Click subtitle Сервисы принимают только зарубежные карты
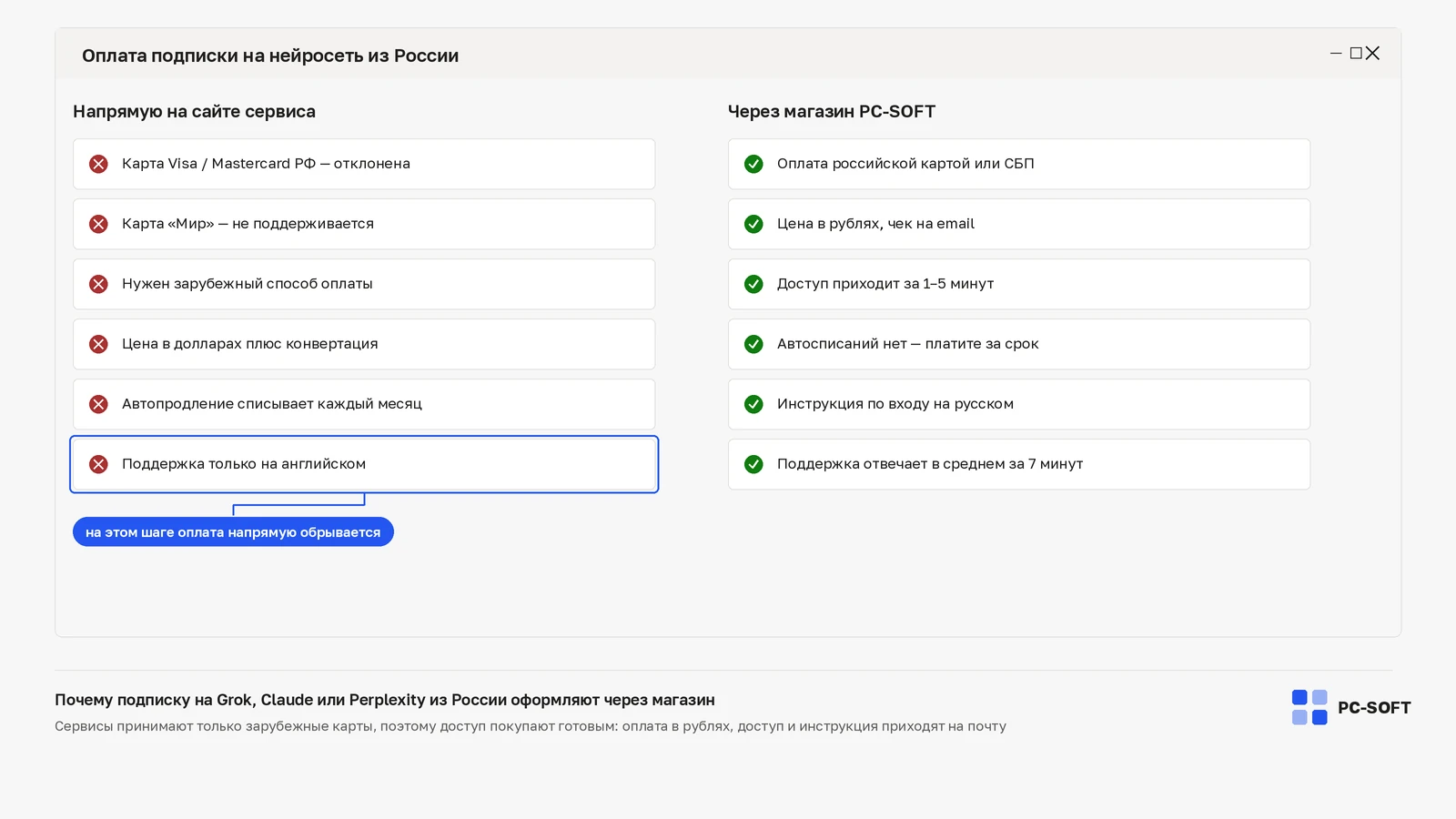This screenshot has width=1456, height=819. tap(531, 726)
